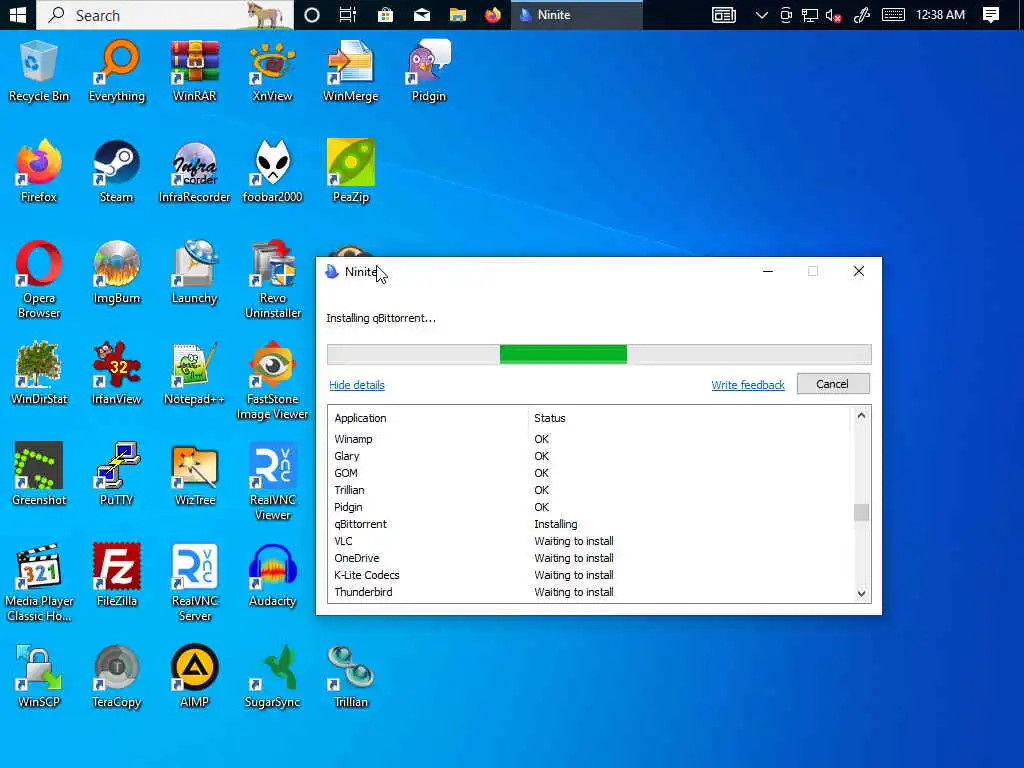Select the Launchy desktop shortcut
The image size is (1024, 768).
(x=195, y=273)
